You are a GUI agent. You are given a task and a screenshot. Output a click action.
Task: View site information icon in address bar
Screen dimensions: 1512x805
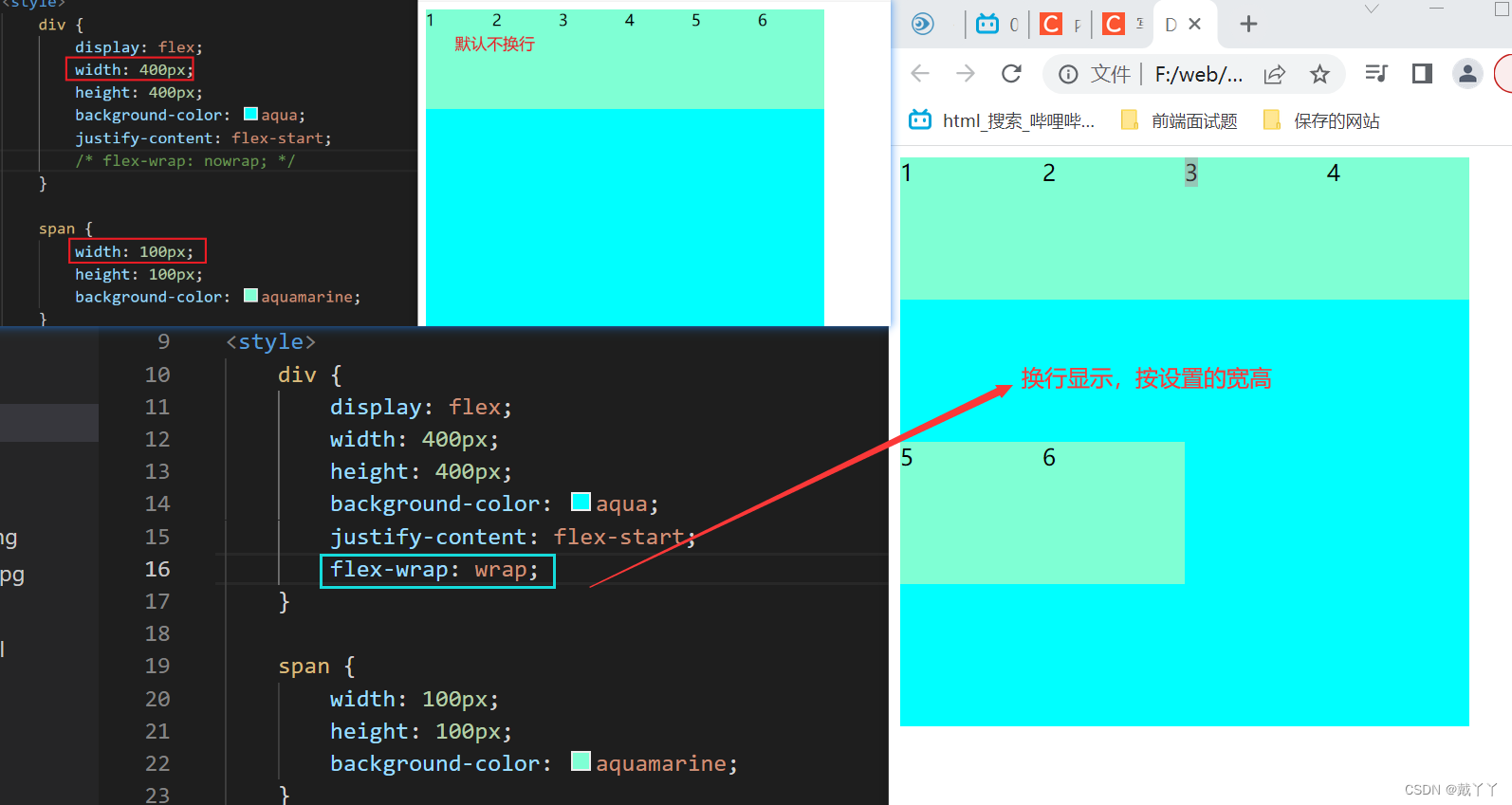pos(1068,74)
